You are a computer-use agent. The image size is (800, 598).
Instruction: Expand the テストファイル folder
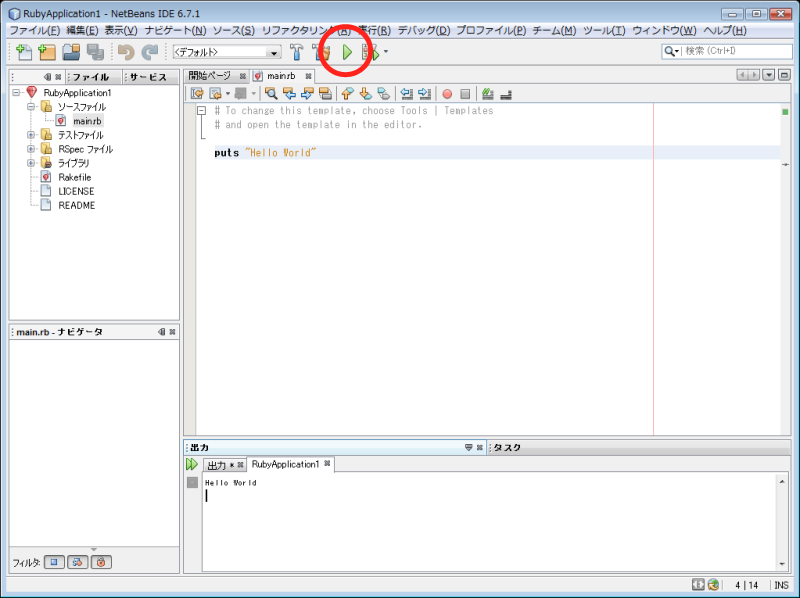pyautogui.click(x=31, y=135)
